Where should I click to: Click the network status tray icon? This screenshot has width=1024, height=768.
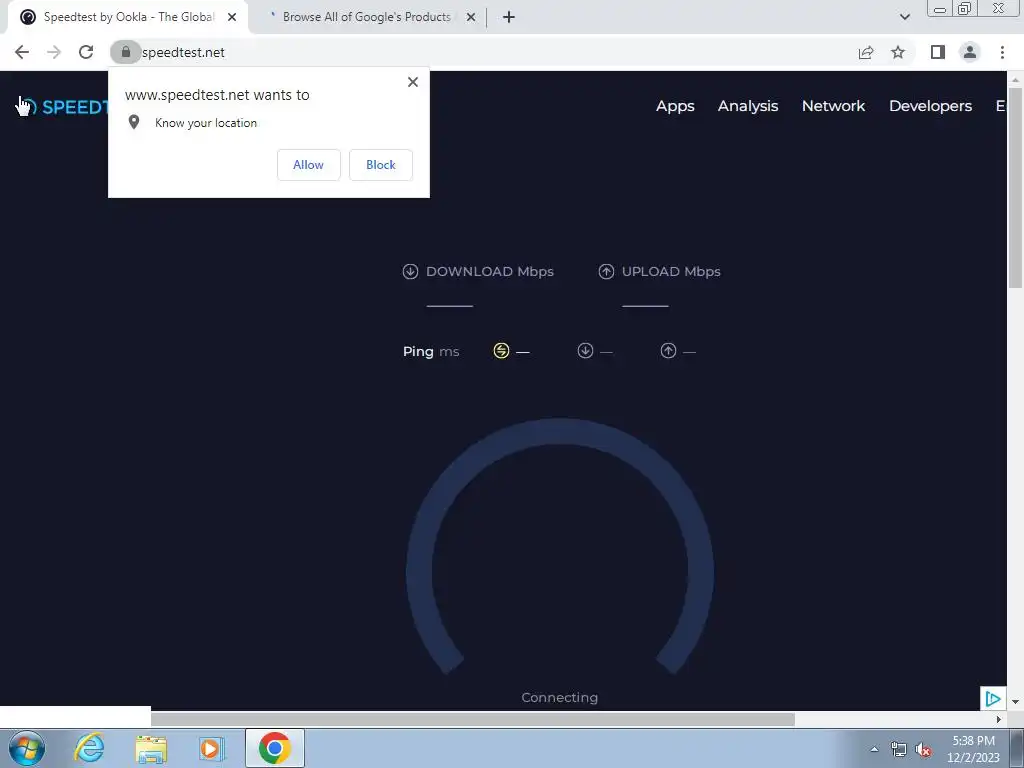[899, 750]
